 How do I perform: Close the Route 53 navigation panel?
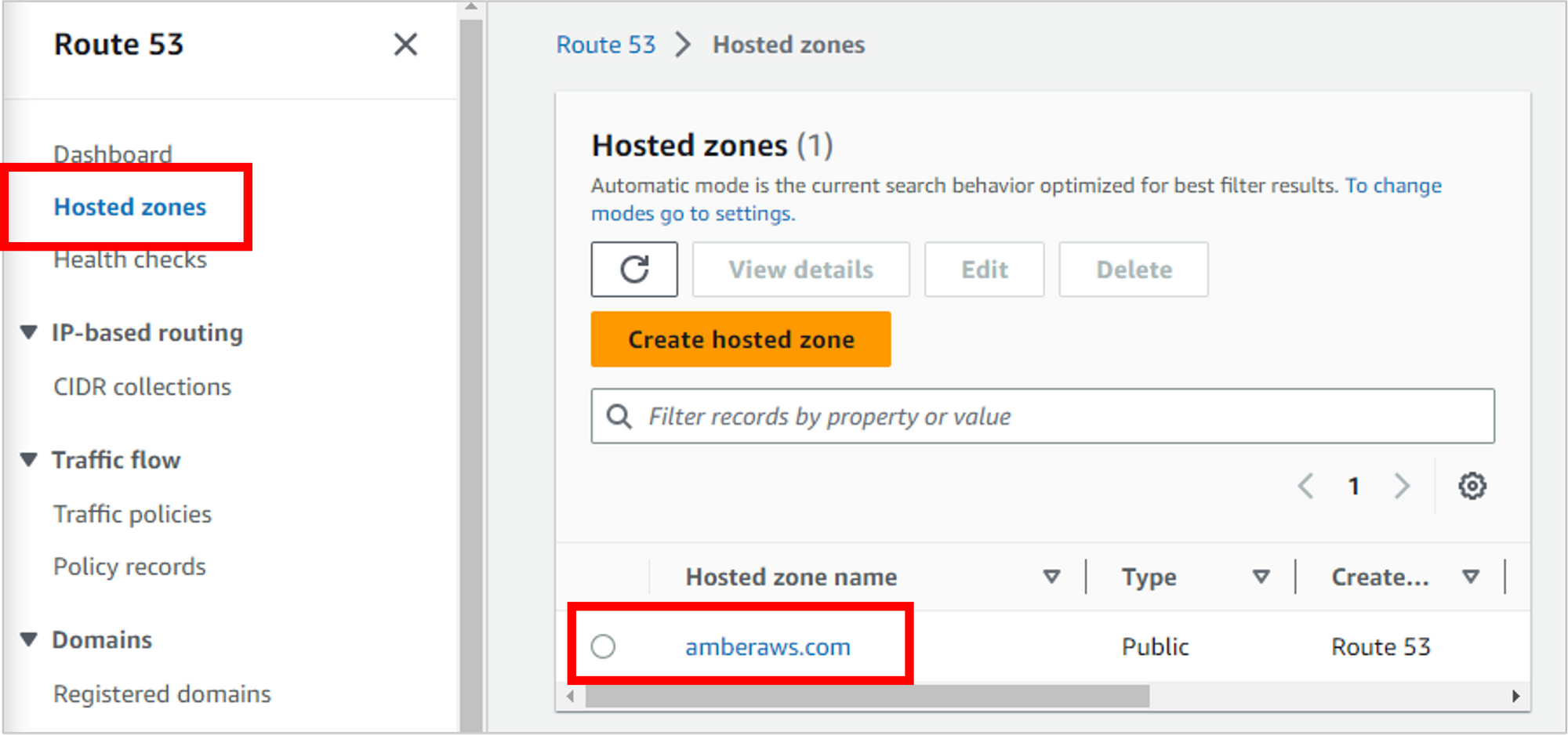[x=405, y=45]
